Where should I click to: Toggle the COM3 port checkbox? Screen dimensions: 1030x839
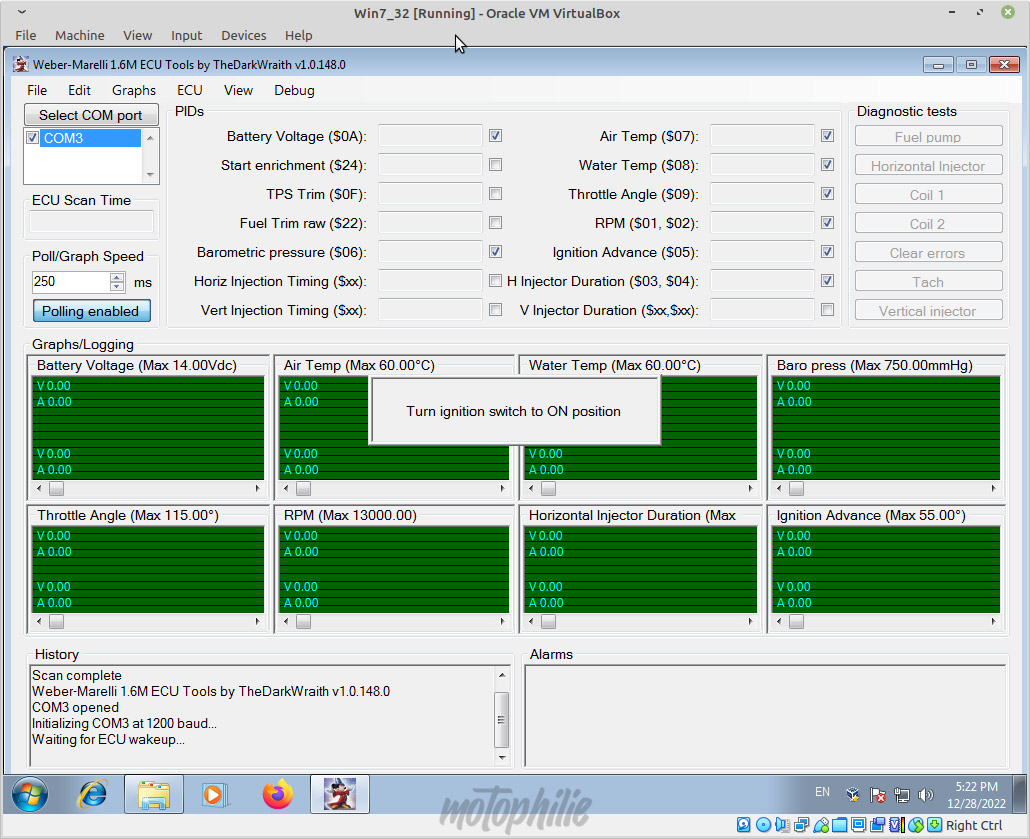(32, 138)
